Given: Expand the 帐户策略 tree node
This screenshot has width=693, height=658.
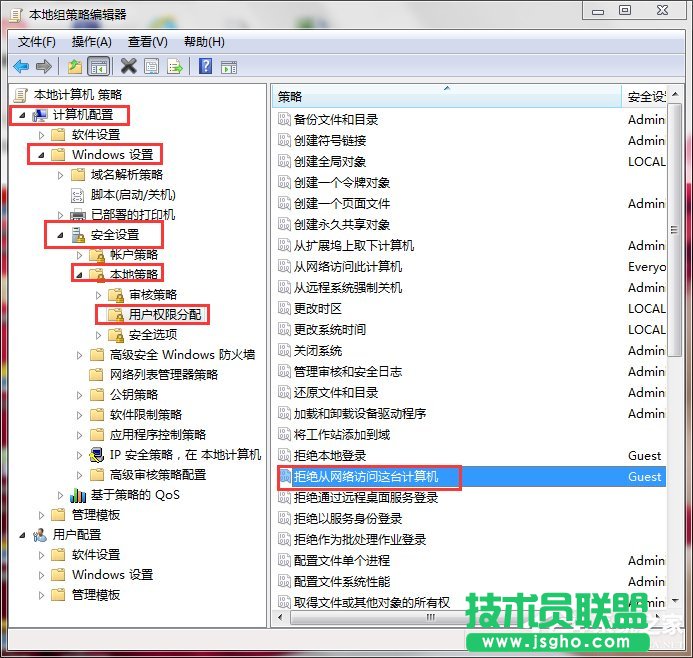Looking at the screenshot, I should (x=79, y=255).
